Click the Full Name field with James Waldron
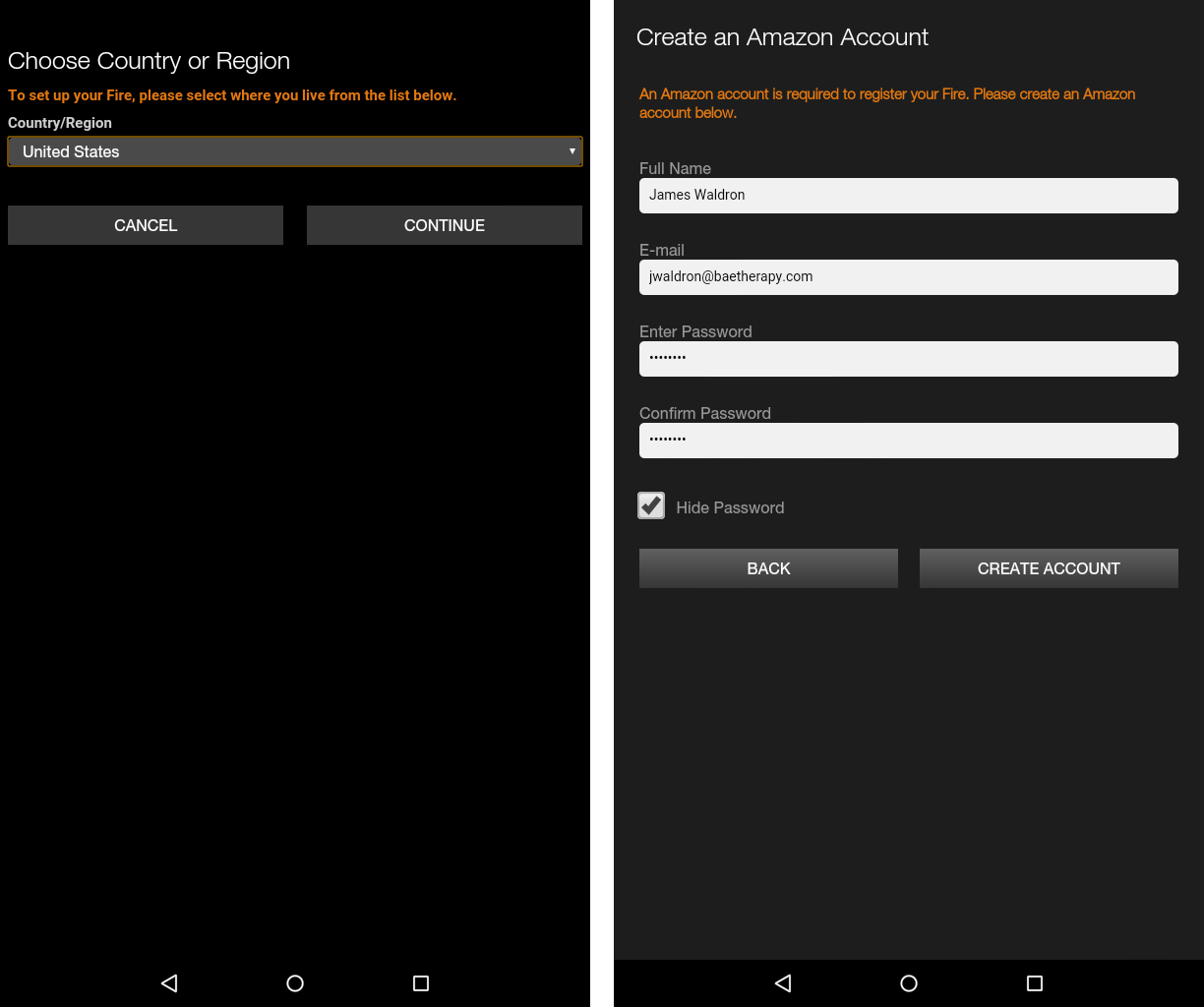Screen dimensions: 1204x1007 click(x=909, y=195)
